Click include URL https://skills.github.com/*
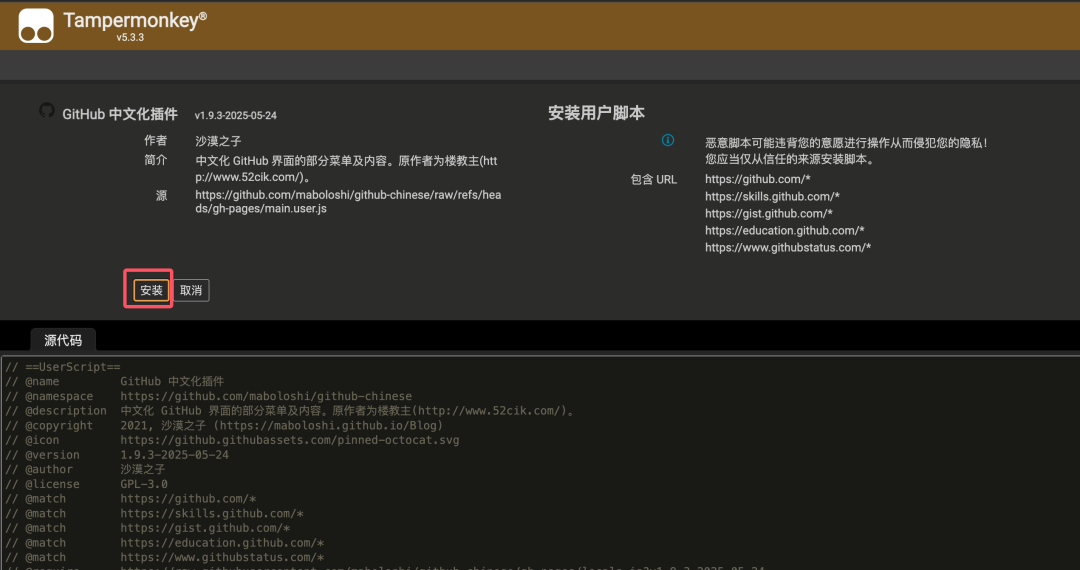The height and width of the screenshot is (570, 1080). pos(772,197)
